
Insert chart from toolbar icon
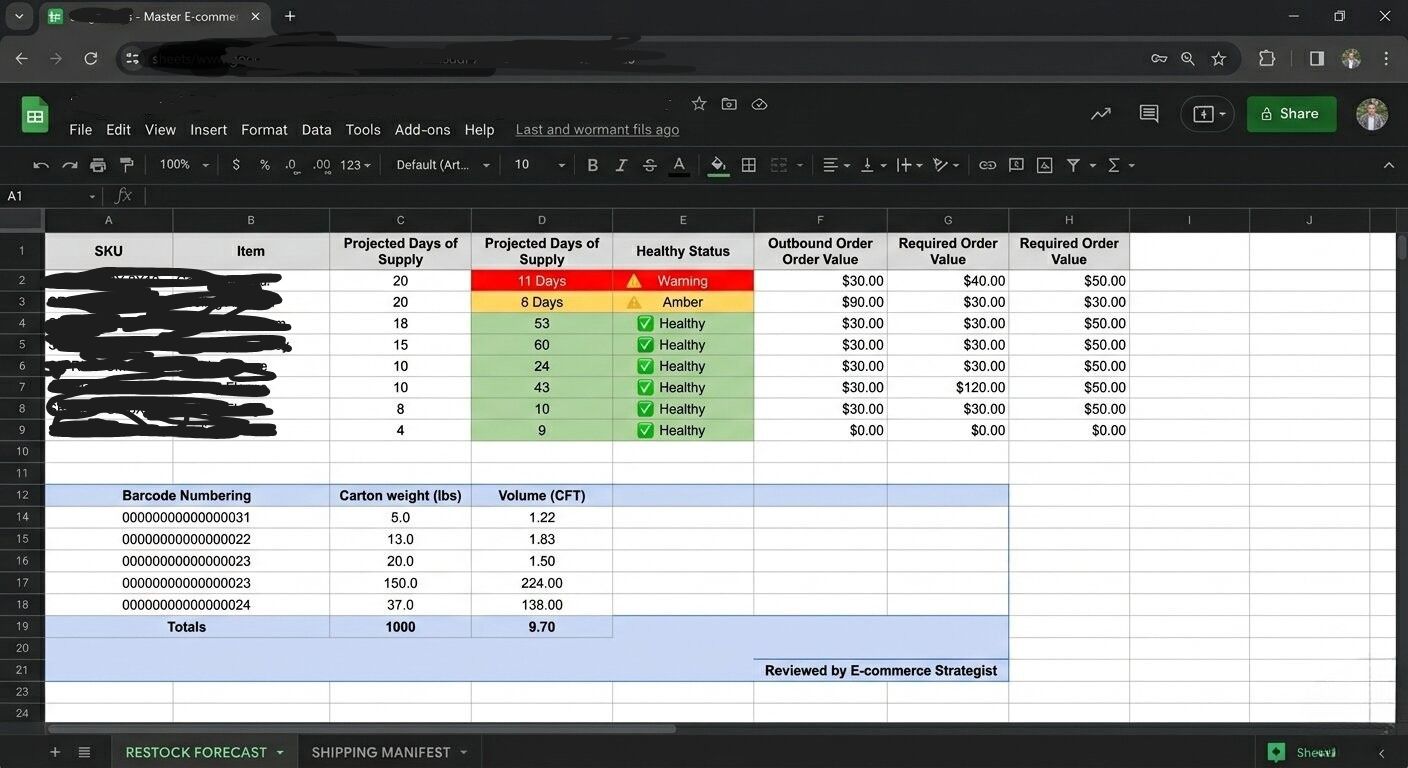click(1045, 165)
